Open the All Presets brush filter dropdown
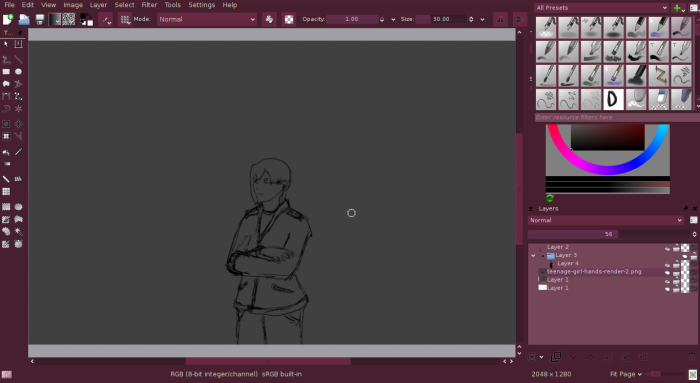Image resolution: width=700 pixels, height=383 pixels. 601,8
